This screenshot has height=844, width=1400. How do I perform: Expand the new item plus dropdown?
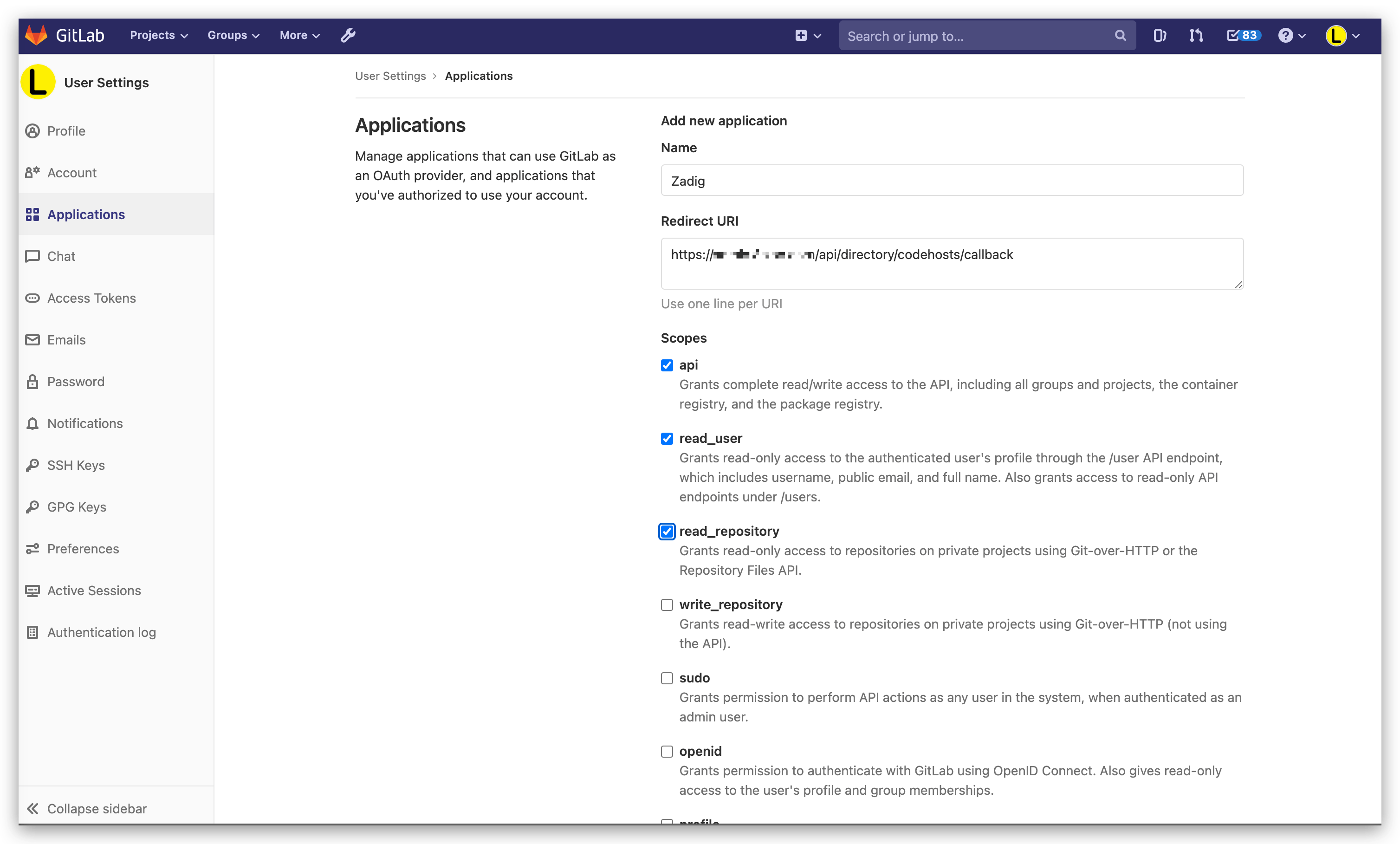coord(807,35)
